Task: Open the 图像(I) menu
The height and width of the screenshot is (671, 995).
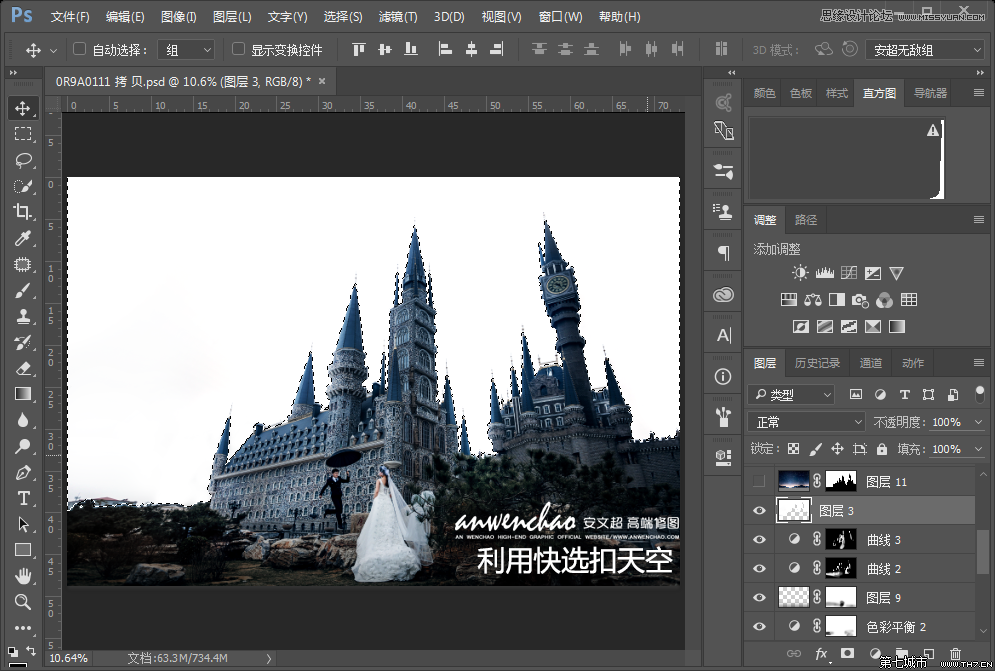Action: coord(178,17)
